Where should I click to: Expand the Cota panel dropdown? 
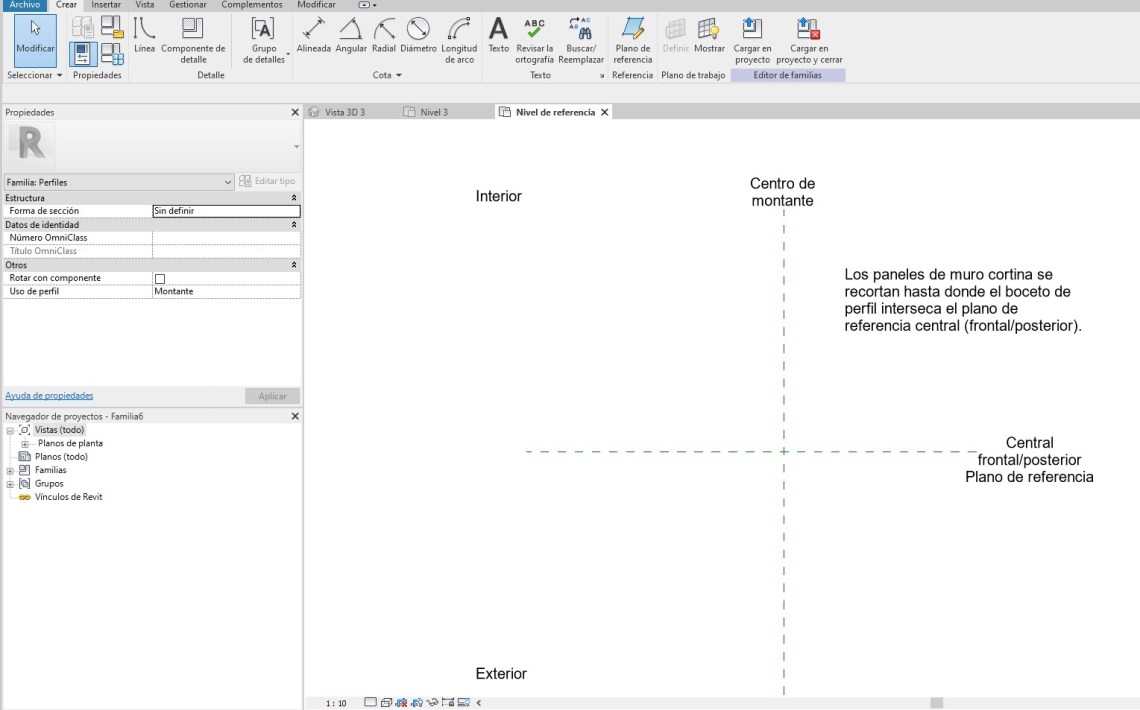[399, 76]
